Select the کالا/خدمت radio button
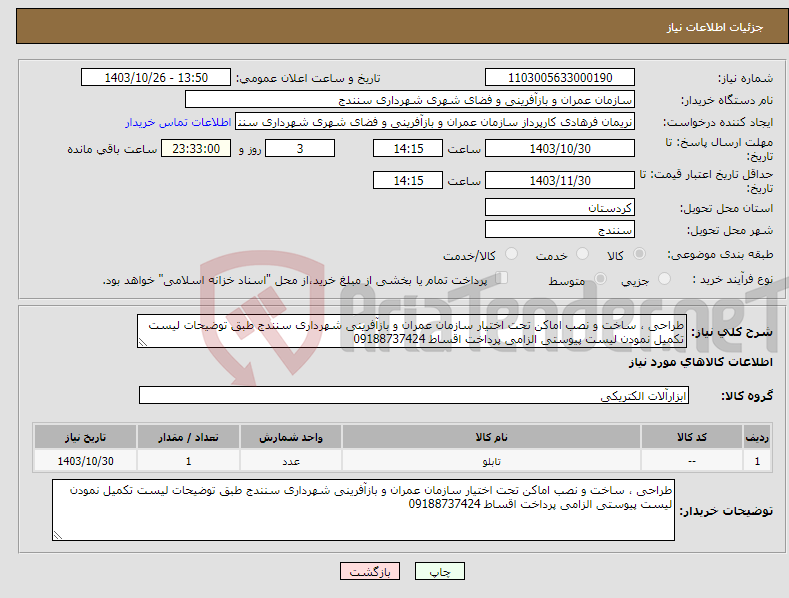Image resolution: width=789 pixels, height=598 pixels. [x=511, y=254]
